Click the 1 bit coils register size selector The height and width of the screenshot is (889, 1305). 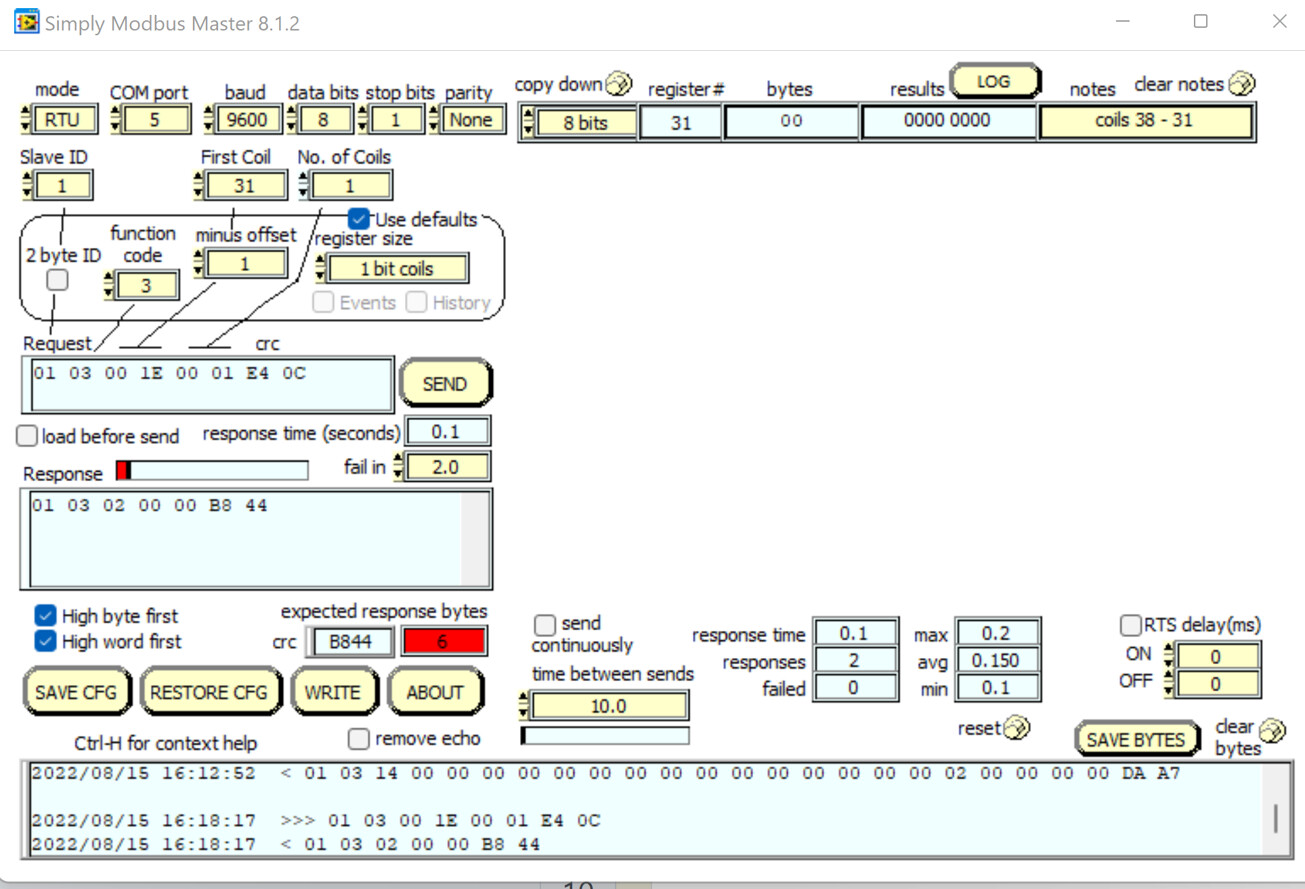[399, 267]
